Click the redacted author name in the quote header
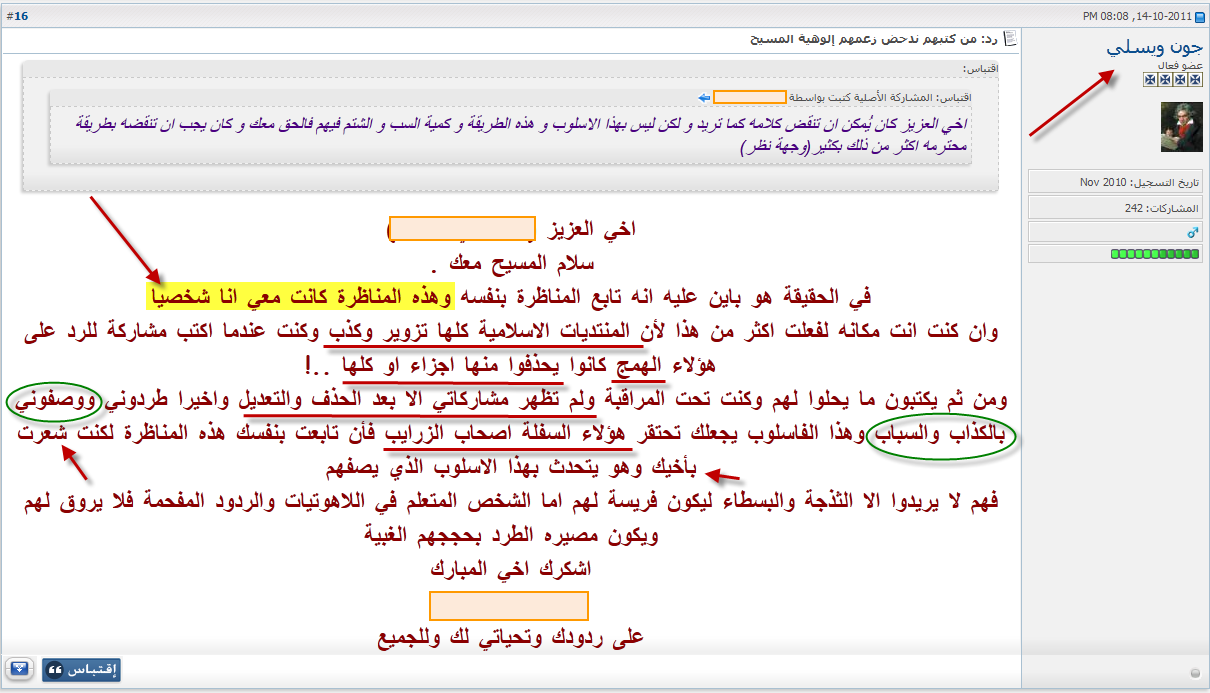Viewport: 1210px width, 693px height. [x=749, y=97]
